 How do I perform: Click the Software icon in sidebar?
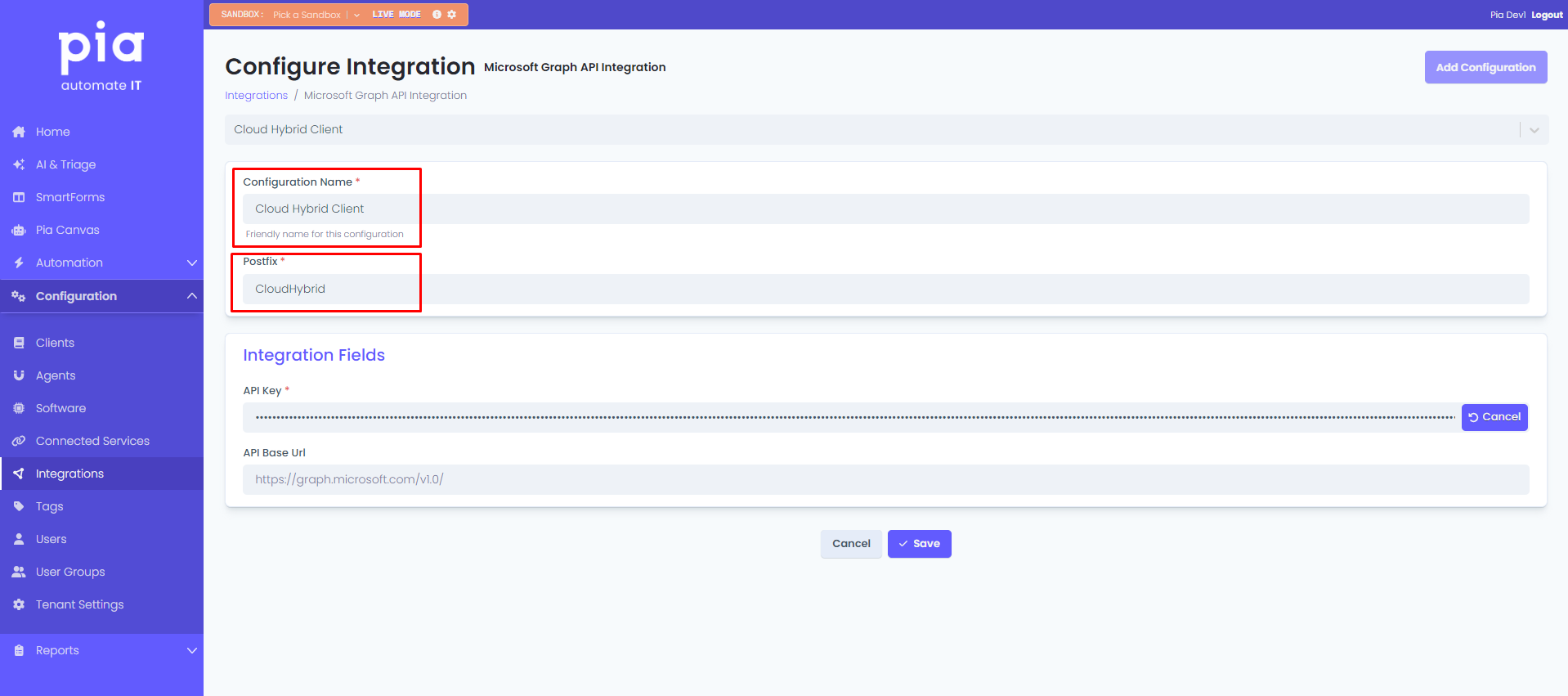coord(19,408)
